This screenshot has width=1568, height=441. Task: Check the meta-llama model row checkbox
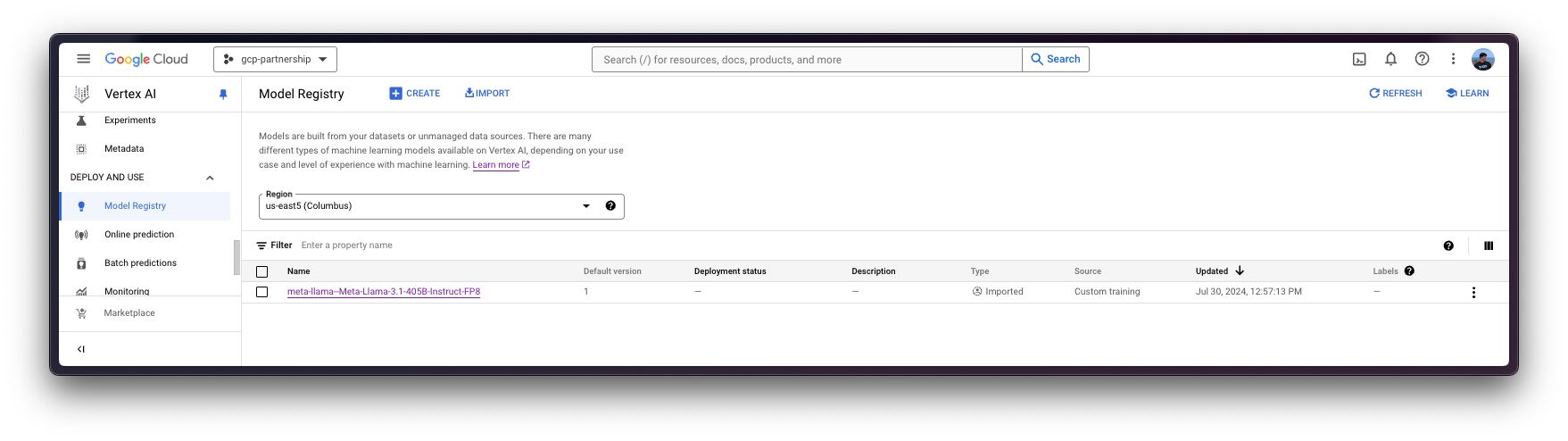point(261,292)
